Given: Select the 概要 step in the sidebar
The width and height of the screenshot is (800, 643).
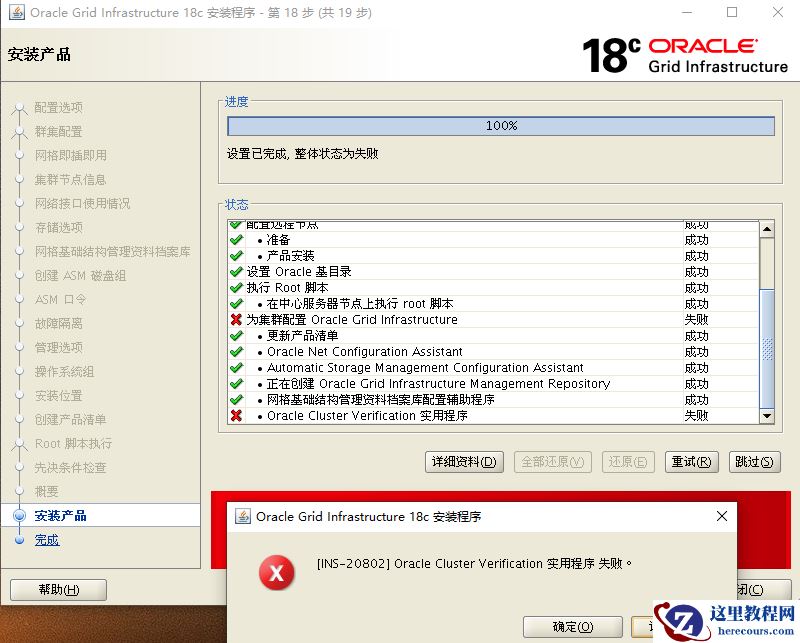Looking at the screenshot, I should click(46, 491).
